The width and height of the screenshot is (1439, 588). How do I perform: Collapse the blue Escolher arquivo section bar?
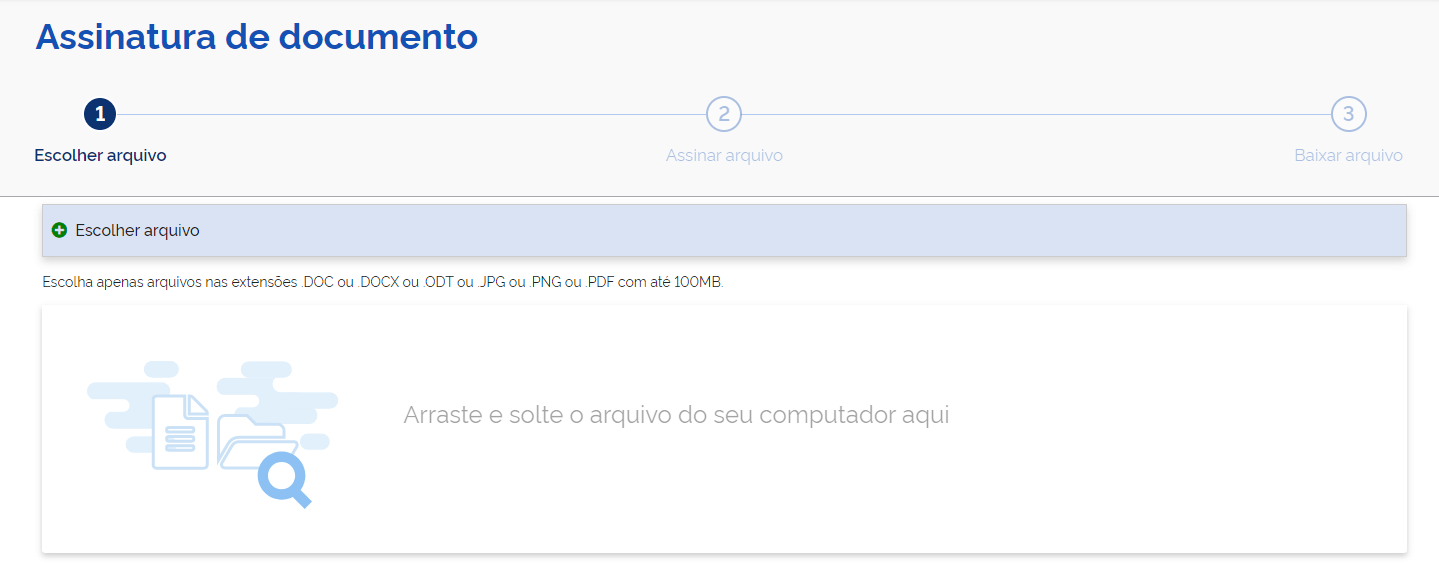tap(700, 230)
